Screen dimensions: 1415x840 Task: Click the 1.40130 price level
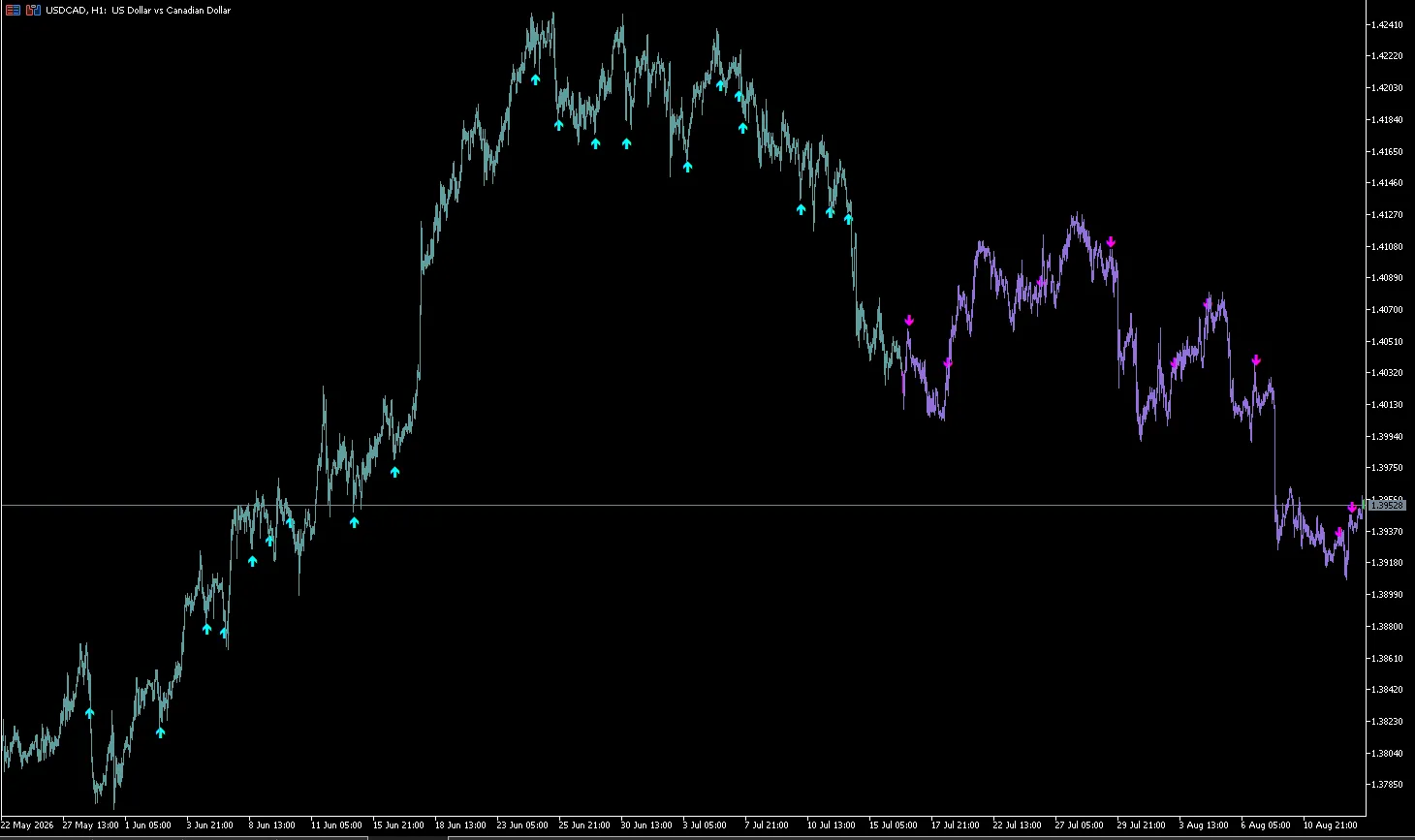(1389, 405)
